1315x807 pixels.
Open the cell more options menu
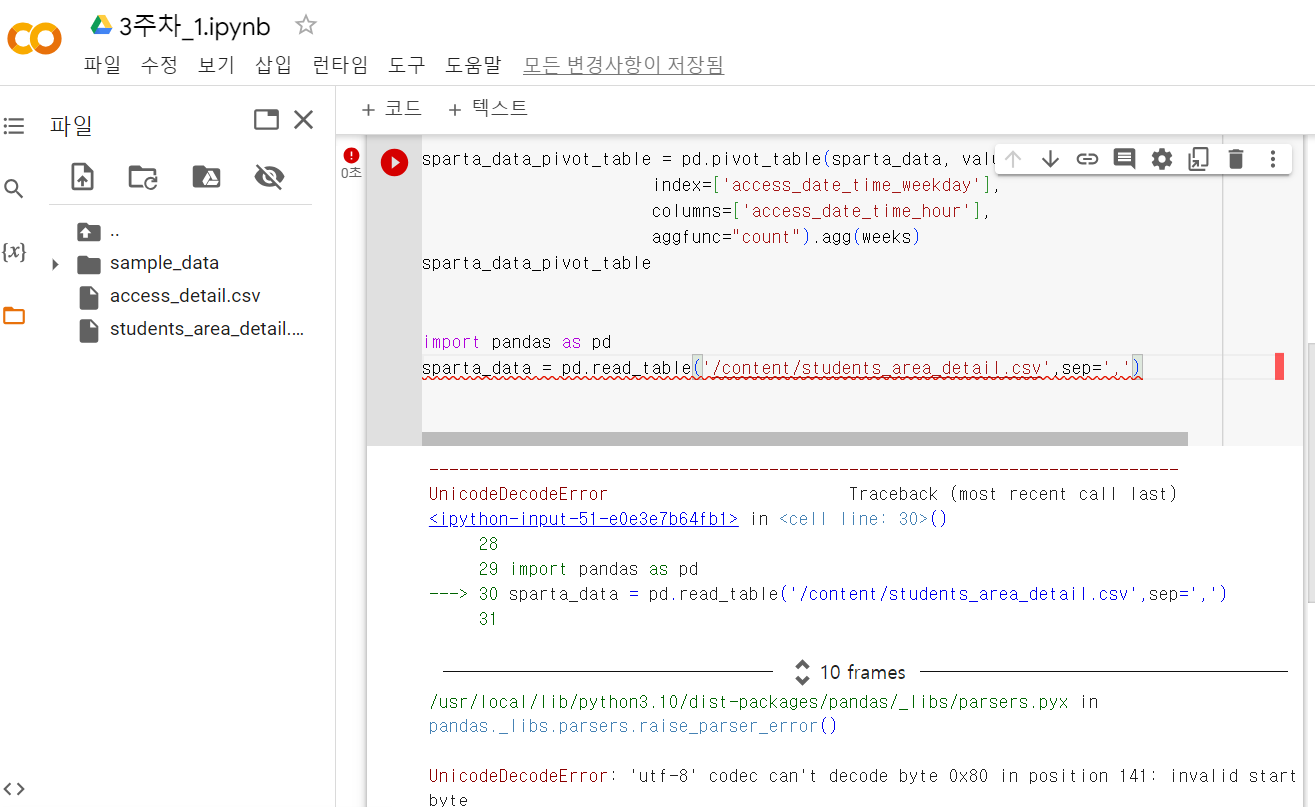point(1273,159)
